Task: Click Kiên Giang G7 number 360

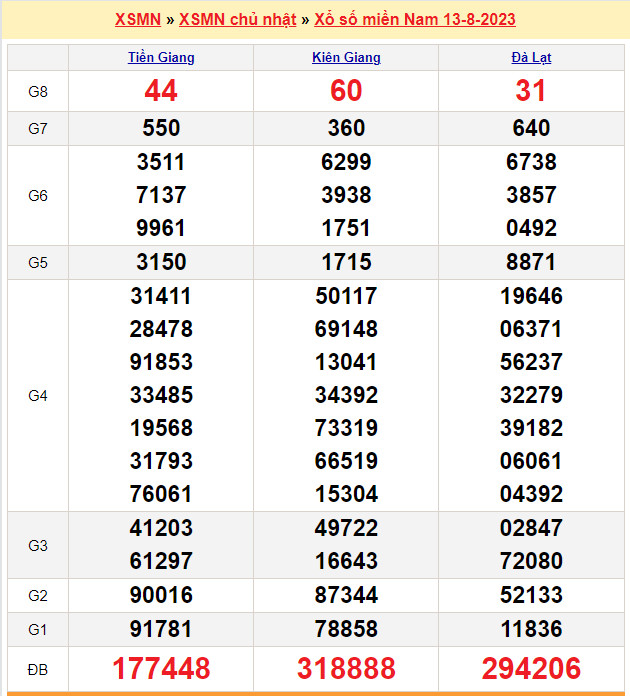Action: pos(346,128)
